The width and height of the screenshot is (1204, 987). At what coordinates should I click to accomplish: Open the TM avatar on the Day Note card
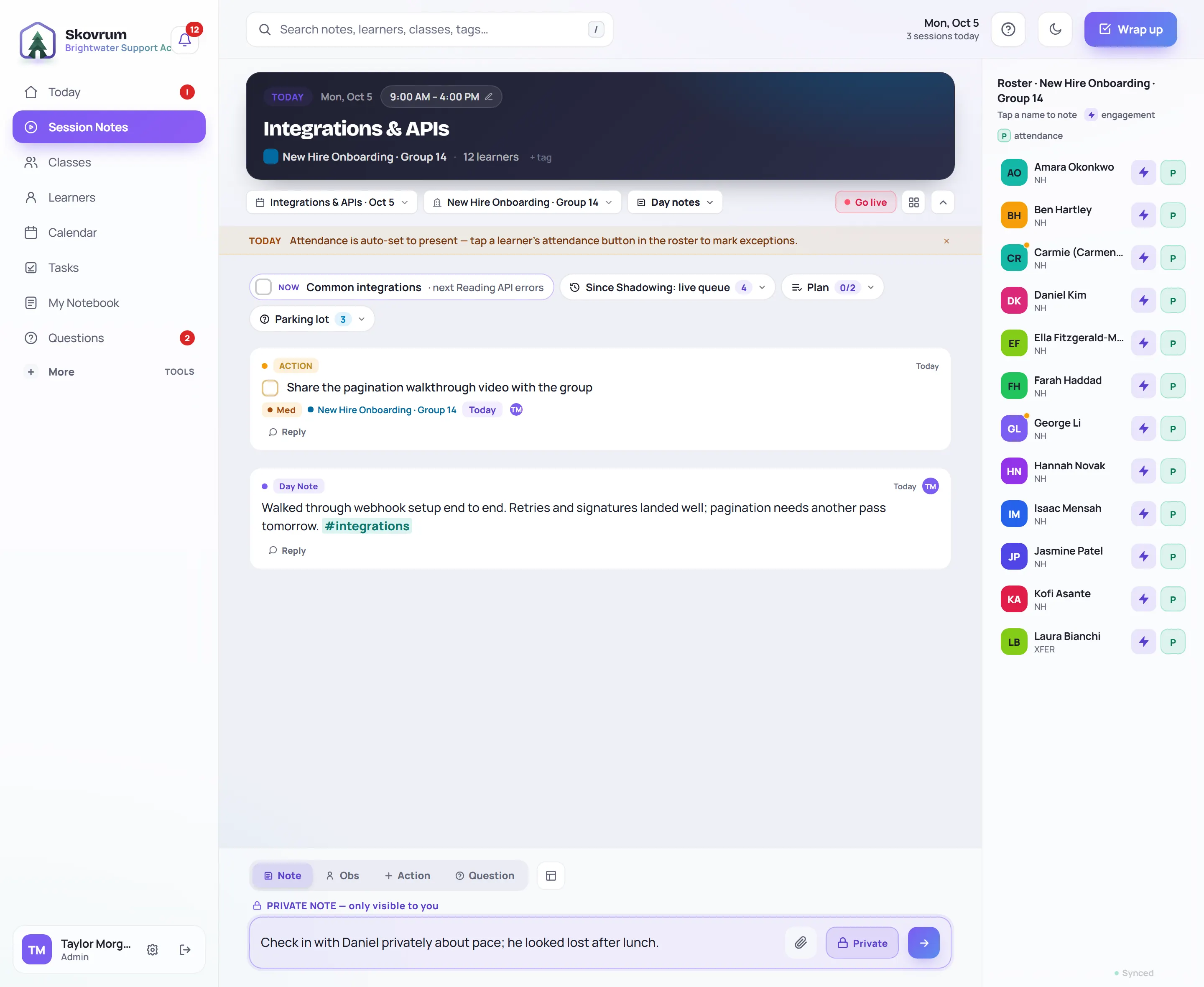[x=930, y=486]
